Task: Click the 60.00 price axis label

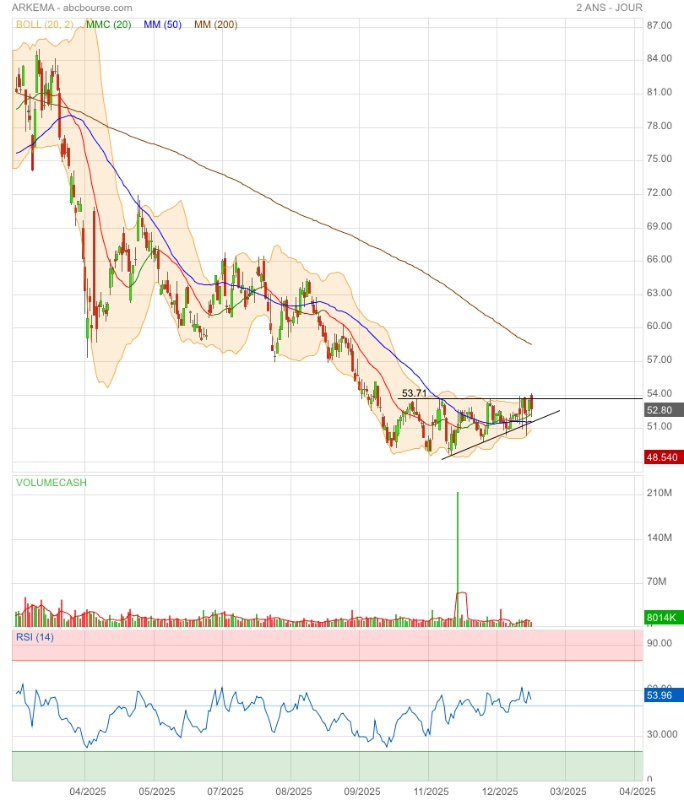Action: [659, 326]
